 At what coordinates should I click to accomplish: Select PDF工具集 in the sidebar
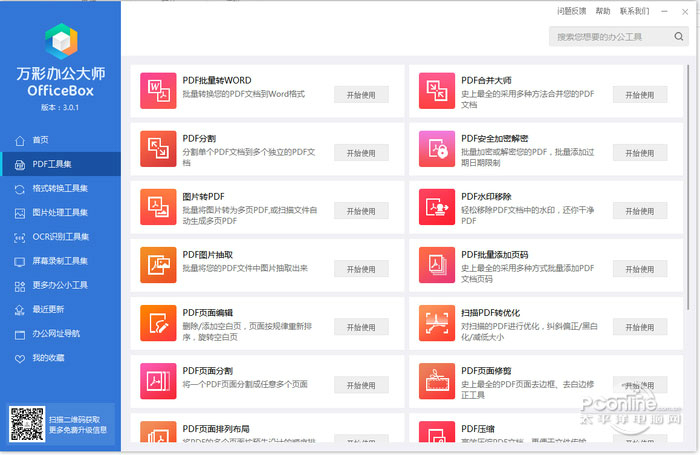(x=60, y=164)
